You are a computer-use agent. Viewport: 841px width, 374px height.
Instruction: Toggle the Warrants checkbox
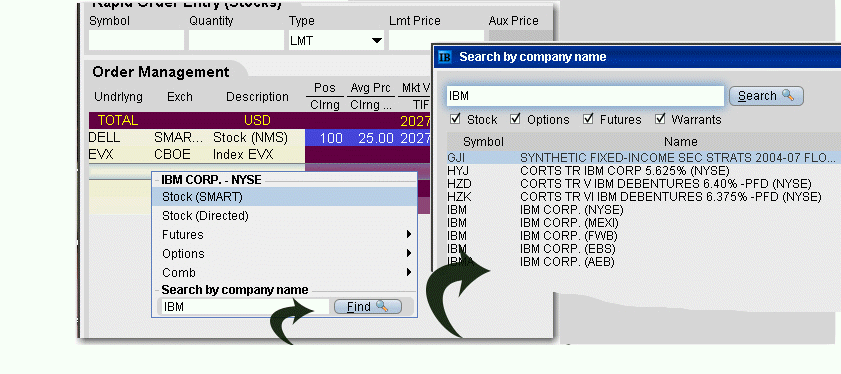[x=660, y=119]
